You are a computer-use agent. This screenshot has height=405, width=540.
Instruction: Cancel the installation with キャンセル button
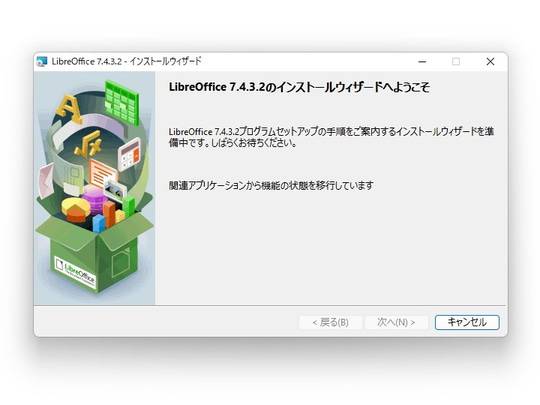coord(467,322)
